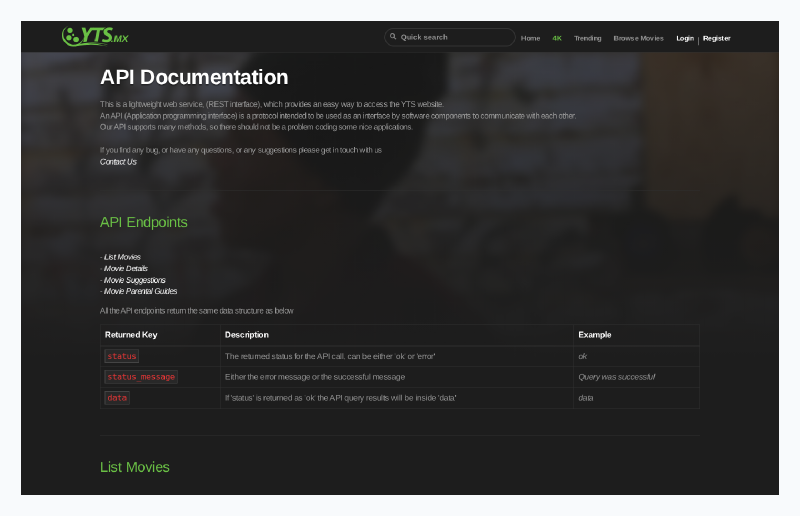Click the 'status_message' key code tag
Image resolution: width=800 pixels, height=516 pixels.
[140, 377]
